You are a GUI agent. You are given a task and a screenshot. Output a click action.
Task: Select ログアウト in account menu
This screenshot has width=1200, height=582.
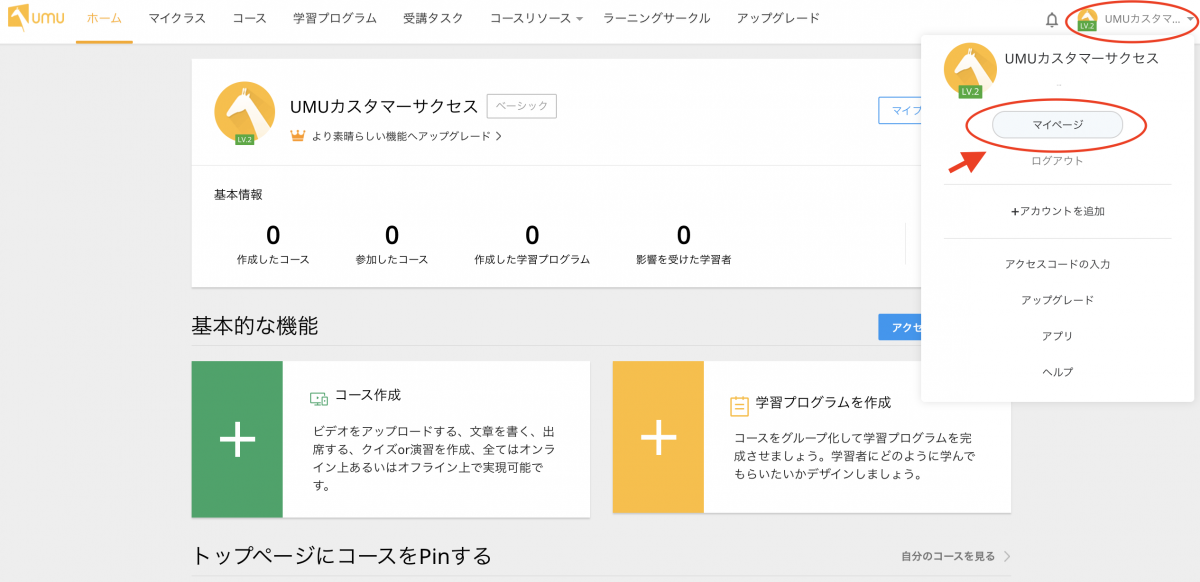pos(1057,161)
